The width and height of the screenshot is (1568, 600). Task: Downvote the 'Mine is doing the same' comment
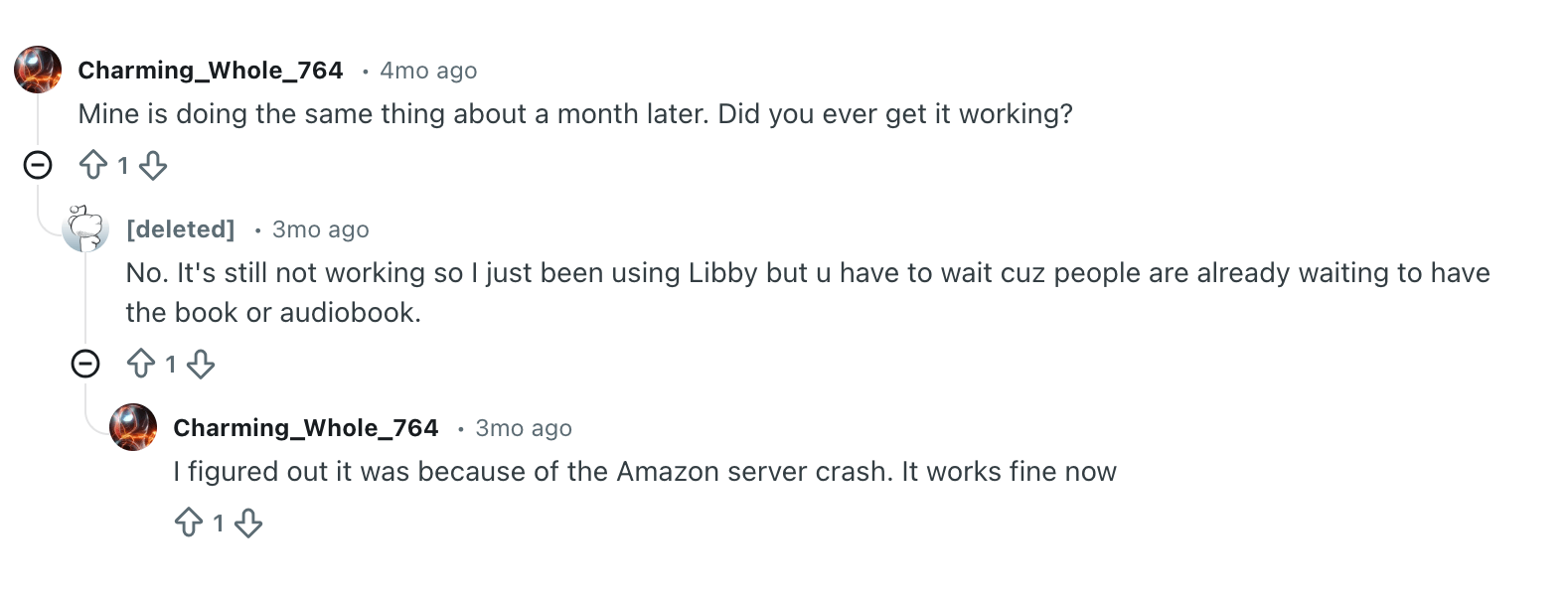coord(153,165)
